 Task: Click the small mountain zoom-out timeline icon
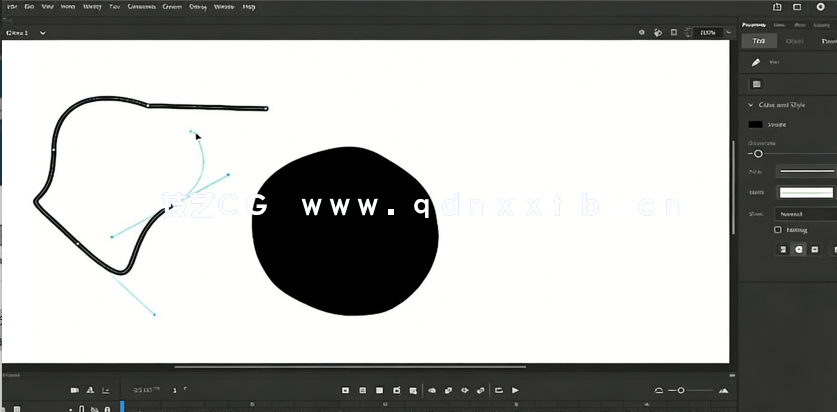[659, 391]
